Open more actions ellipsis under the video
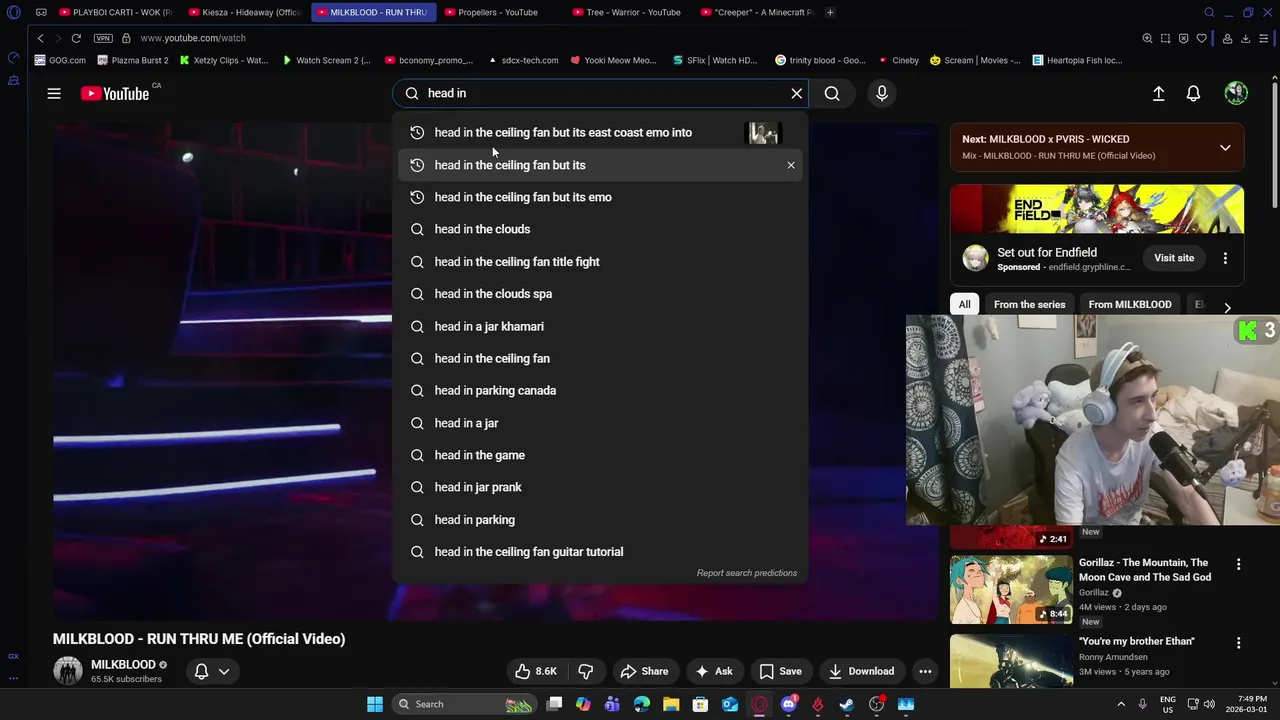The image size is (1280, 720). click(x=926, y=671)
